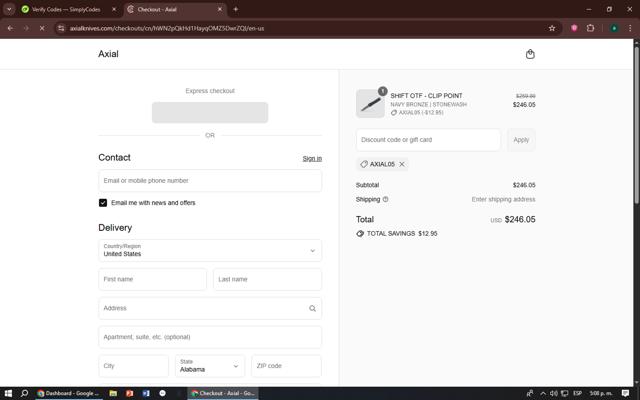
Task: Focus the Discount code or gift card field
Action: (428, 140)
